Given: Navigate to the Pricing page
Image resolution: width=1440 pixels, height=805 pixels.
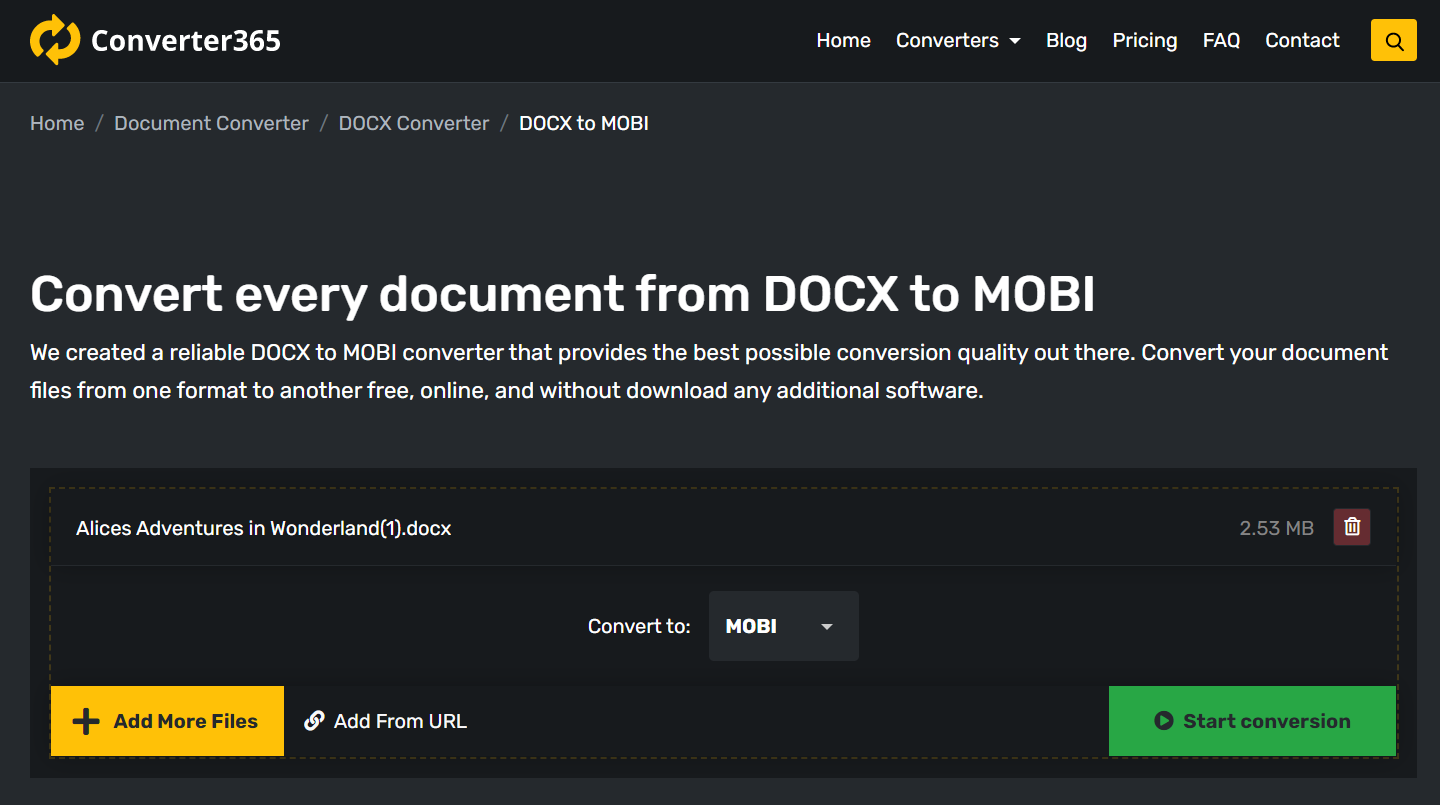Looking at the screenshot, I should click(x=1144, y=41).
